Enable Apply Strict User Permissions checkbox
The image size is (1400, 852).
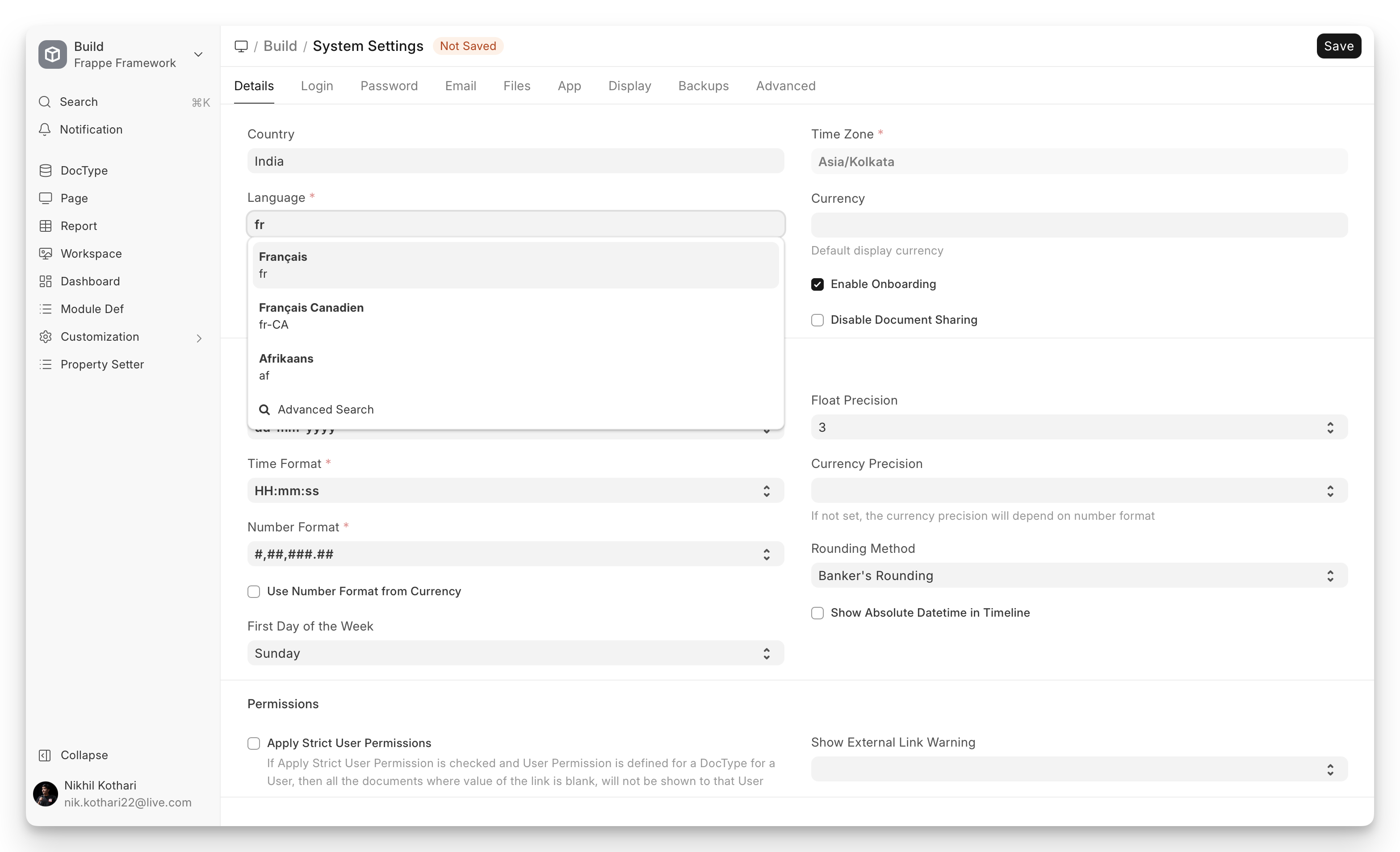click(x=253, y=743)
